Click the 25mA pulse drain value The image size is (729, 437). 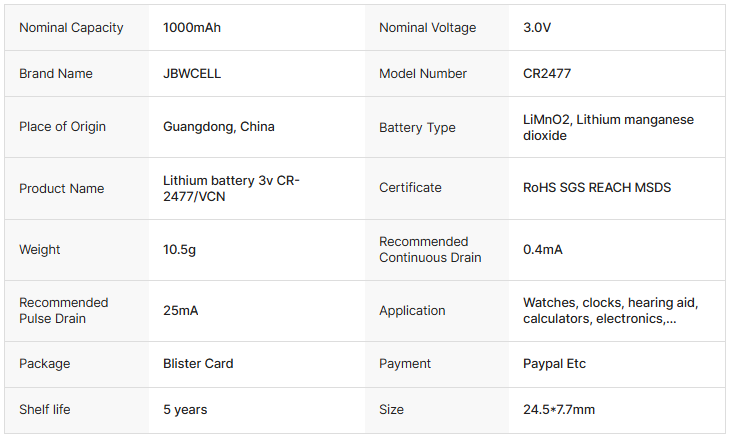pos(180,311)
